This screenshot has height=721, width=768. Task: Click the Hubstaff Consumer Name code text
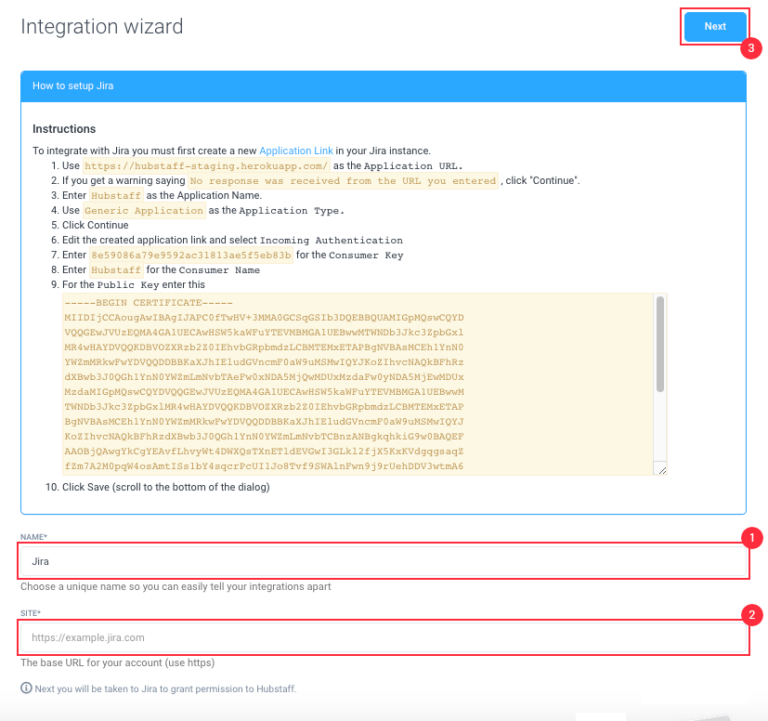[x=116, y=270]
